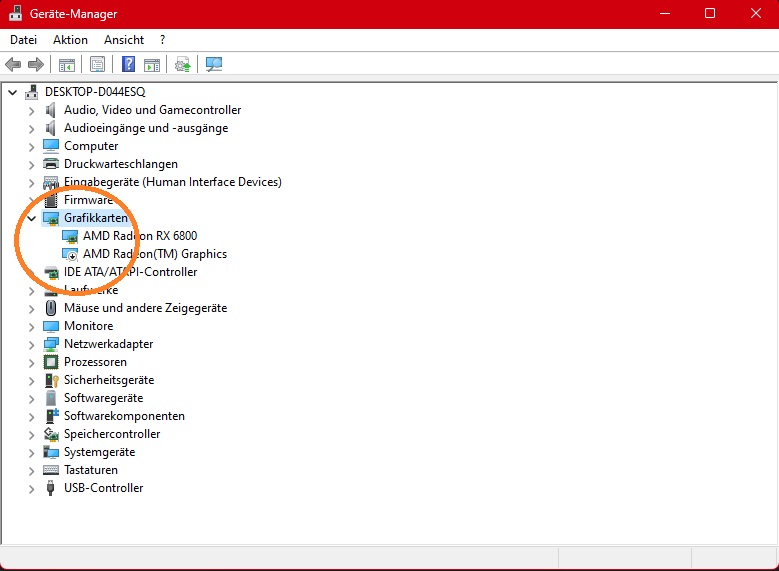
Task: Toggle the console tree toolbar icon
Action: tap(67, 65)
